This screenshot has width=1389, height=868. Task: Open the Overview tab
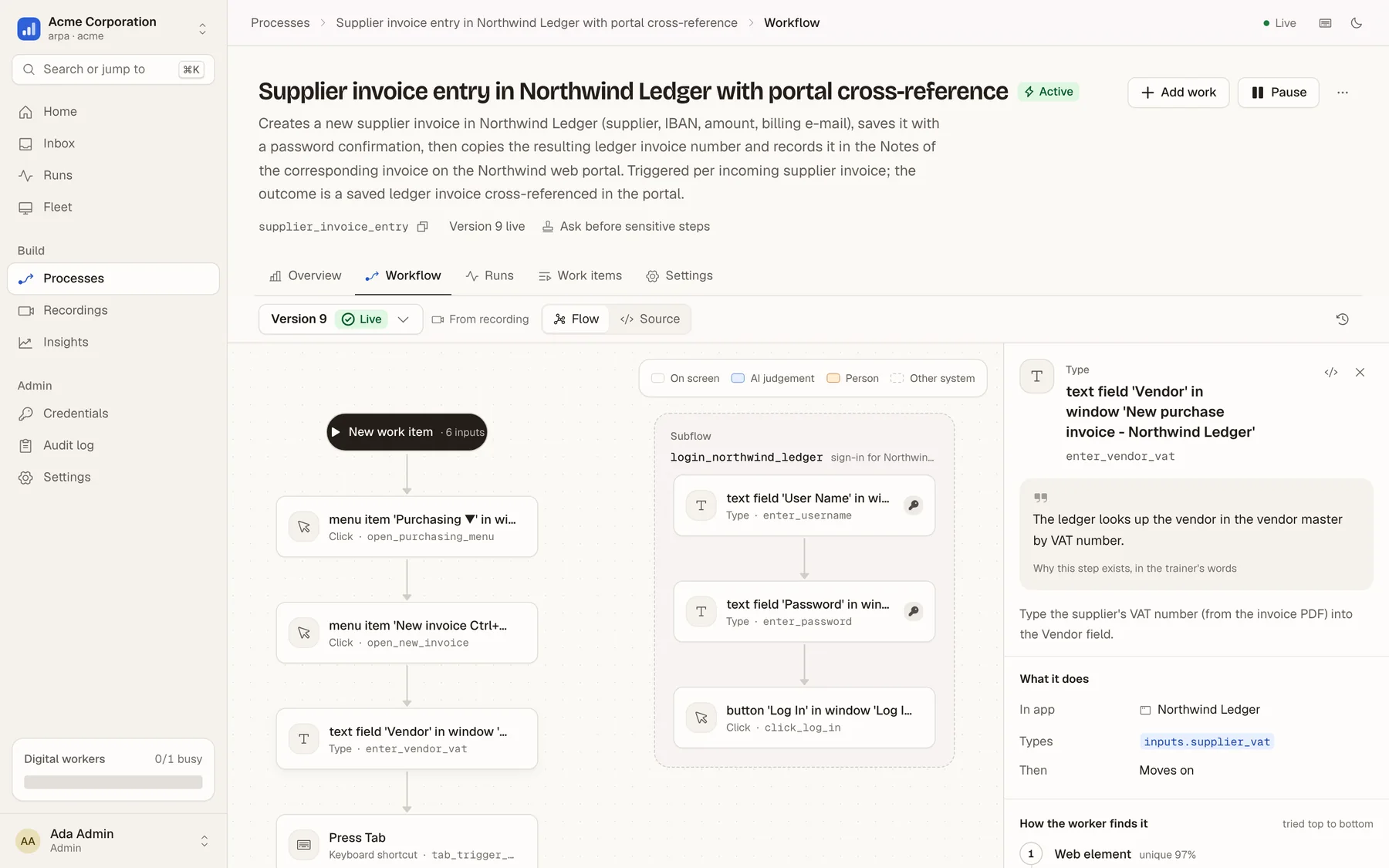[x=306, y=276]
